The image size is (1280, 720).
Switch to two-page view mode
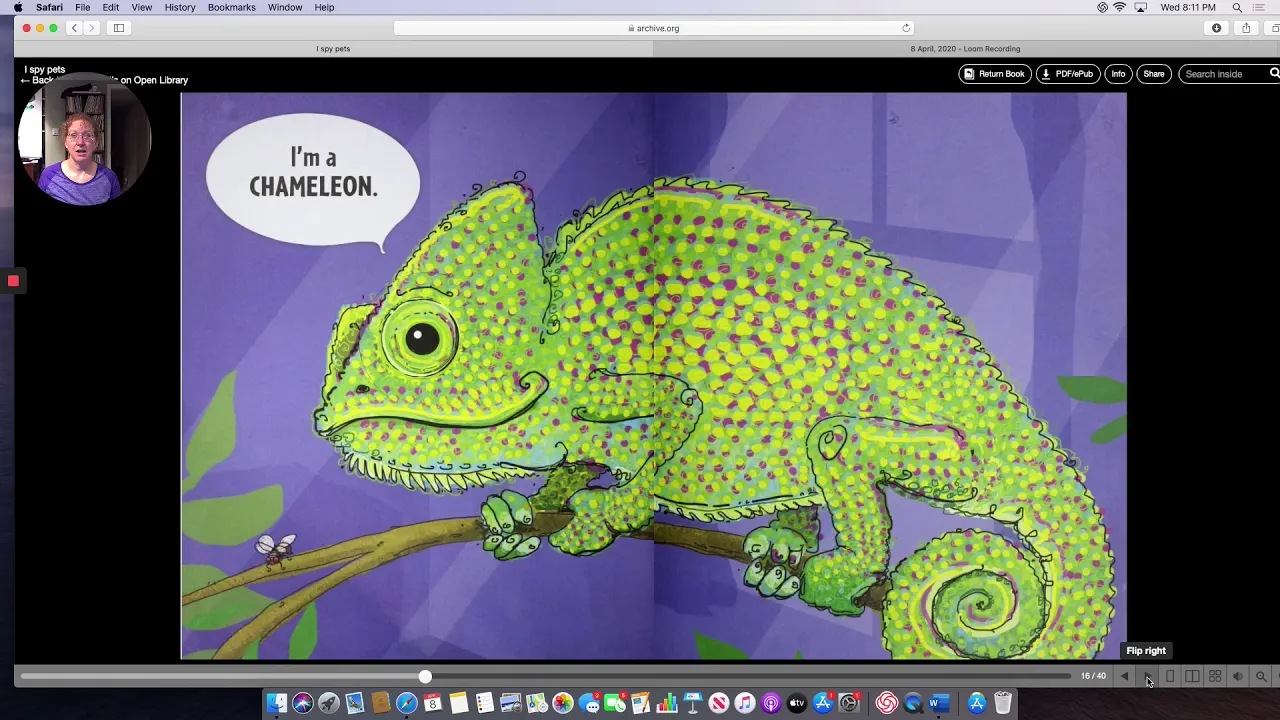click(1192, 677)
